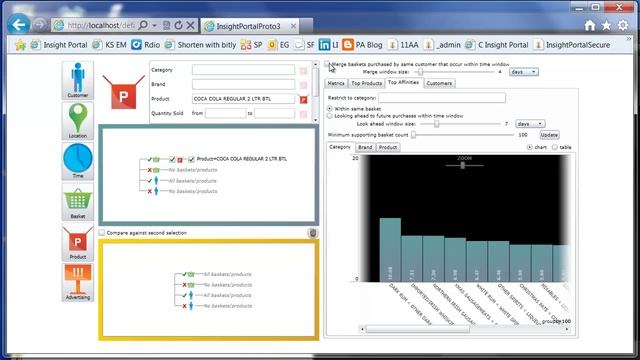Switch to the Metrics tab
The width and height of the screenshot is (640, 360).
coord(336,83)
